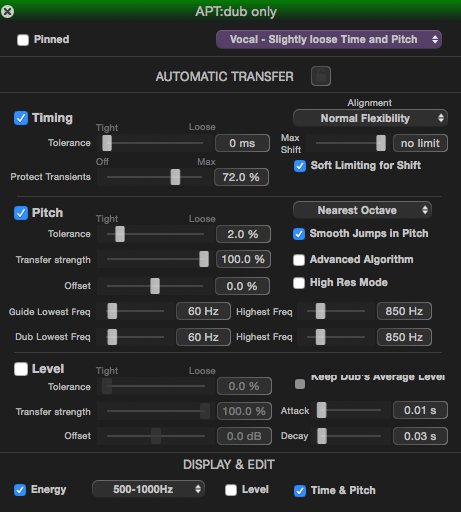Click the Pitch Offset slider handle
This screenshot has width=461, height=512.
(155, 286)
